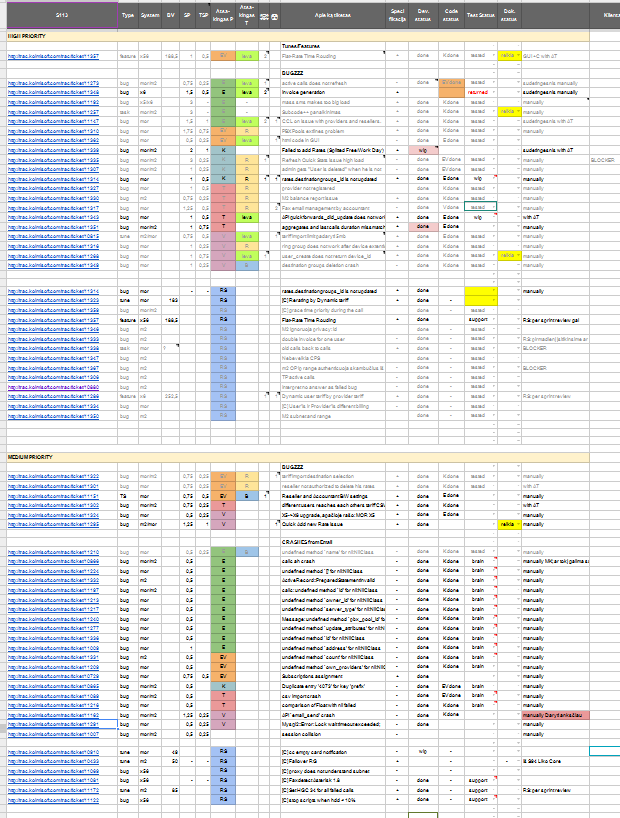Select the header icon cell beside Atsakingas T

click(264, 16)
